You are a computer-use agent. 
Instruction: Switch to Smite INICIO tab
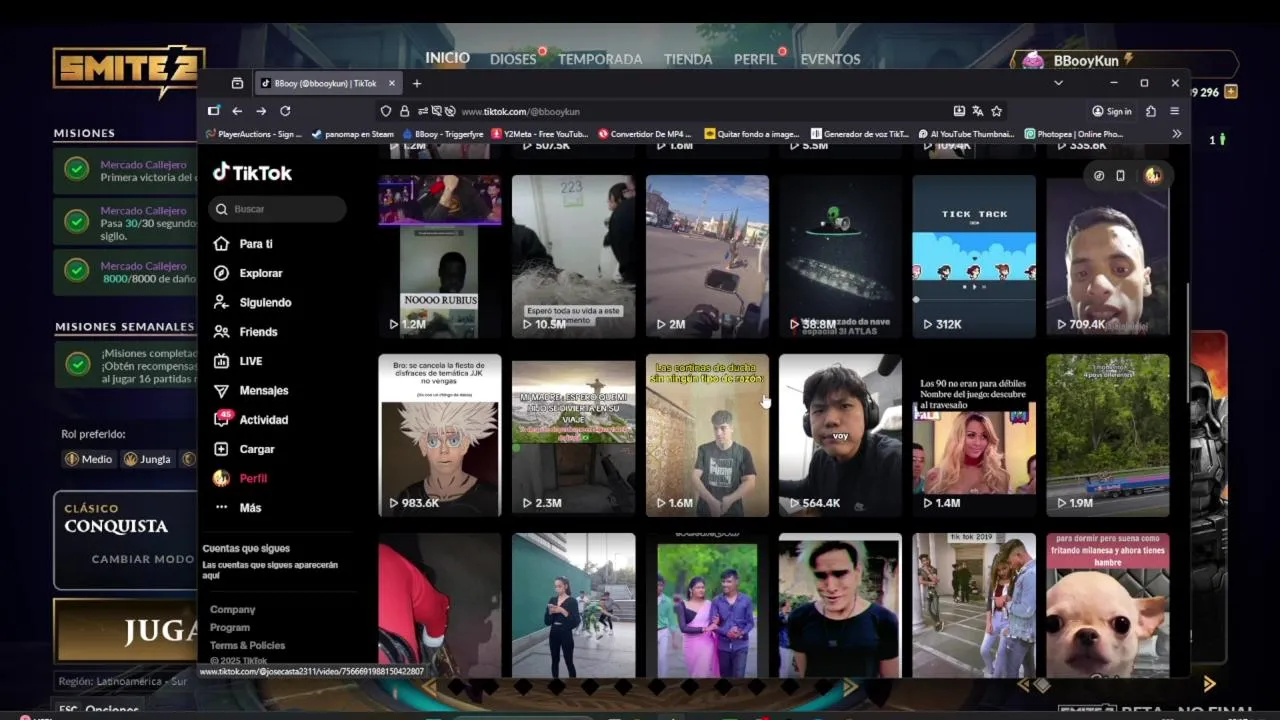pos(447,58)
